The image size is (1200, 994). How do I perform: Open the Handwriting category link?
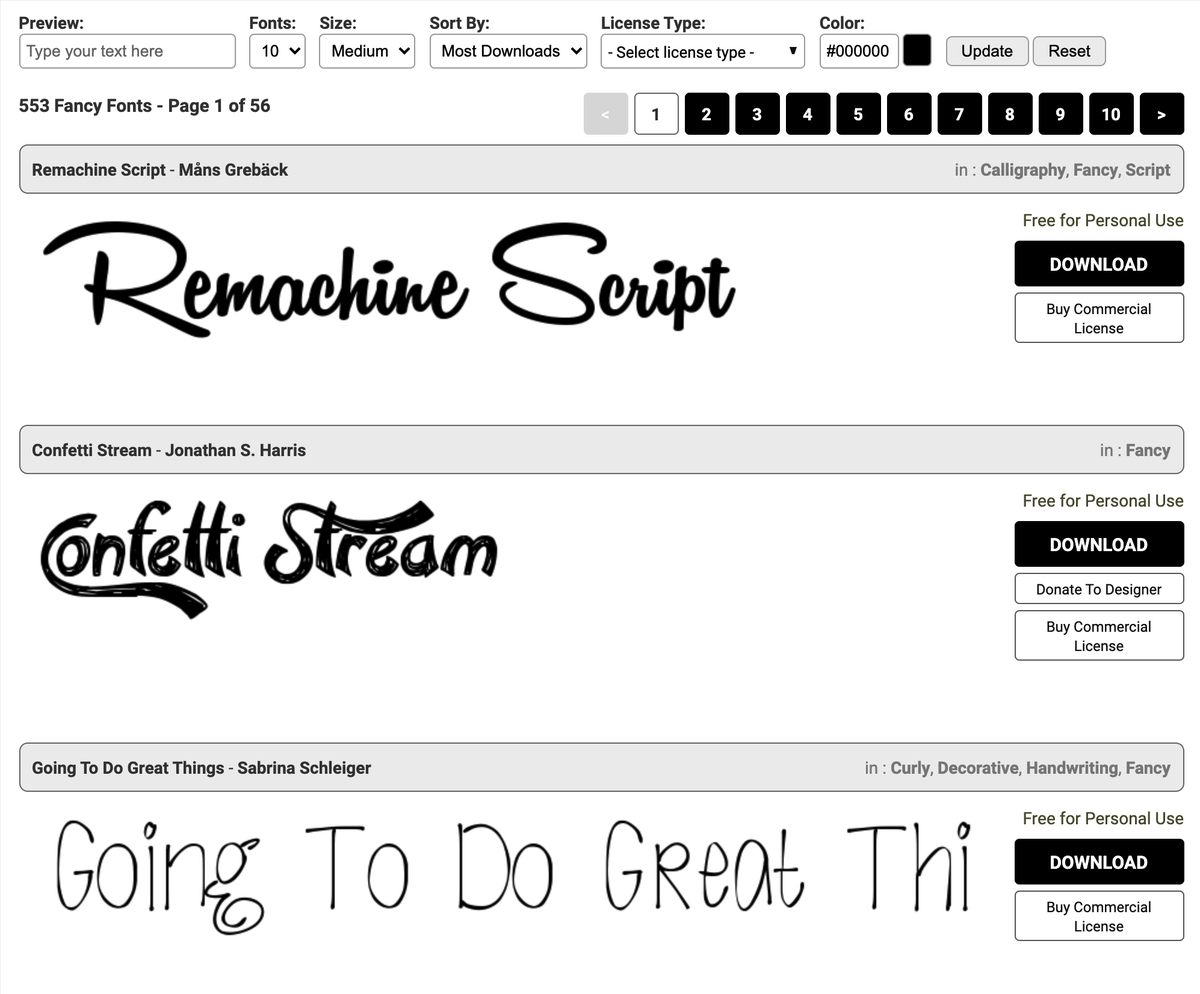(1072, 768)
